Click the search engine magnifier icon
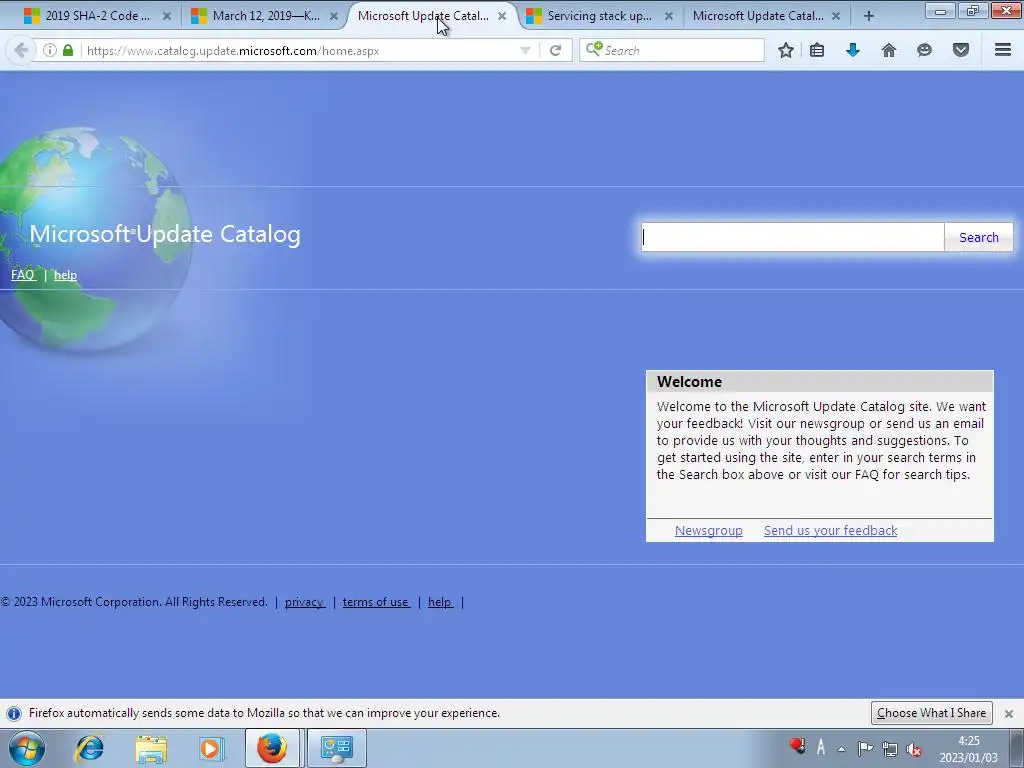The width and height of the screenshot is (1024, 768). coord(594,49)
